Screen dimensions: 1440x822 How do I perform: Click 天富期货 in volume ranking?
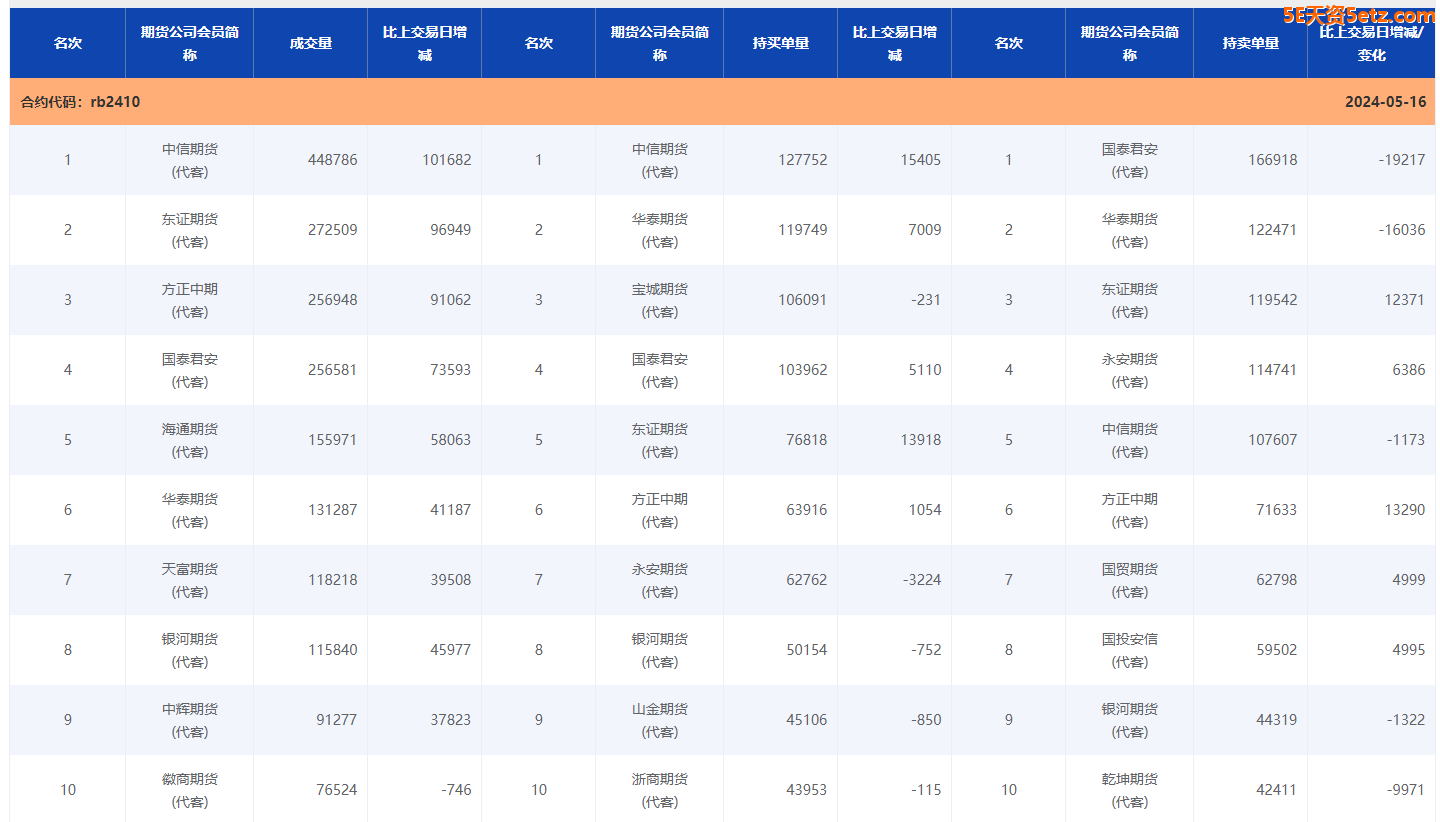tap(190, 569)
